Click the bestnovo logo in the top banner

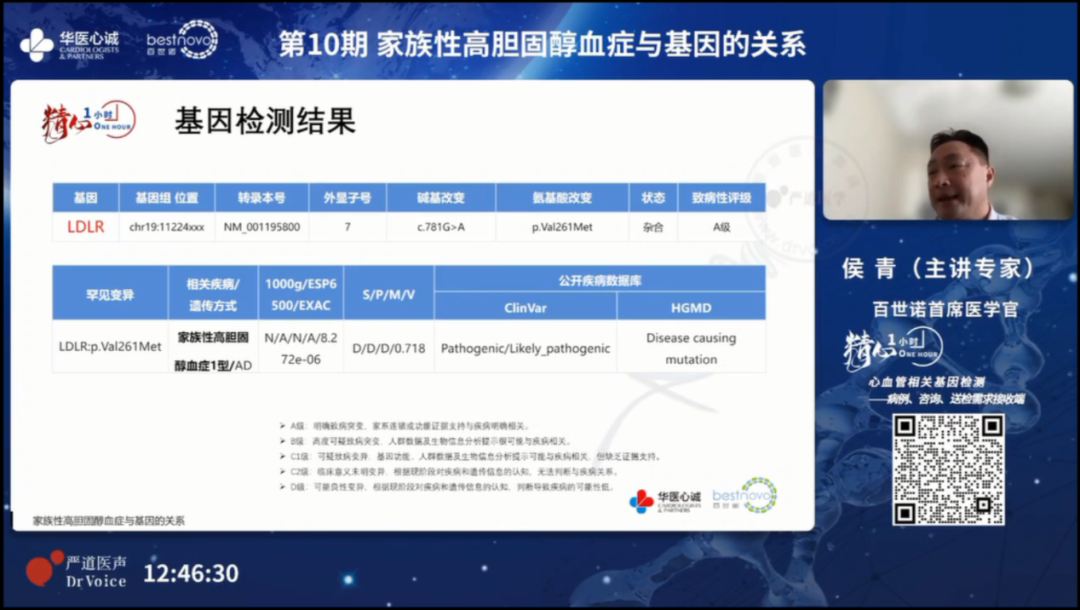[181, 41]
